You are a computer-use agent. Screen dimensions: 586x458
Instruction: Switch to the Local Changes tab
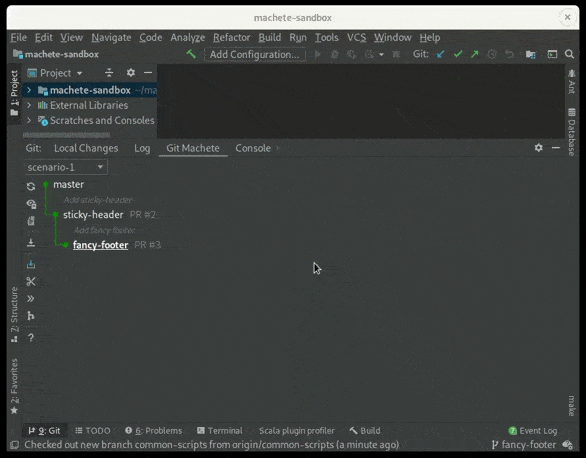click(x=86, y=148)
